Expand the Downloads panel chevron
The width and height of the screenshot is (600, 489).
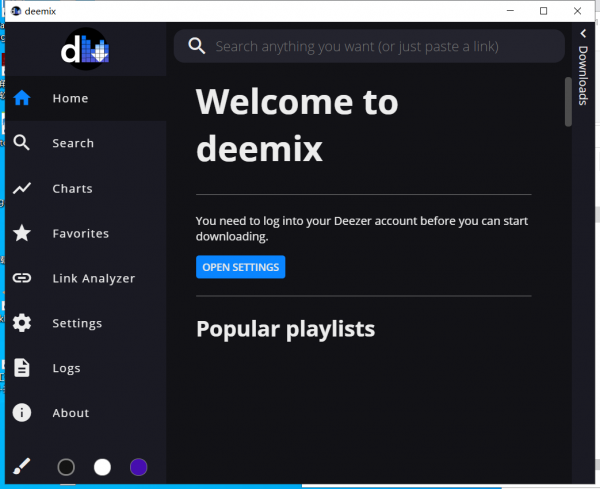(583, 34)
